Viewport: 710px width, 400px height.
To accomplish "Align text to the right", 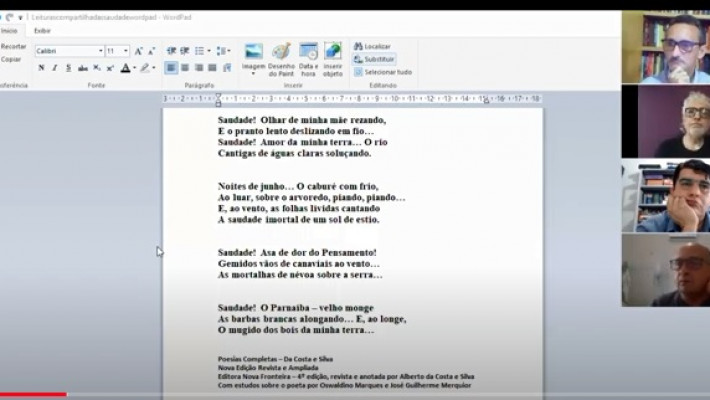I will click(x=199, y=68).
